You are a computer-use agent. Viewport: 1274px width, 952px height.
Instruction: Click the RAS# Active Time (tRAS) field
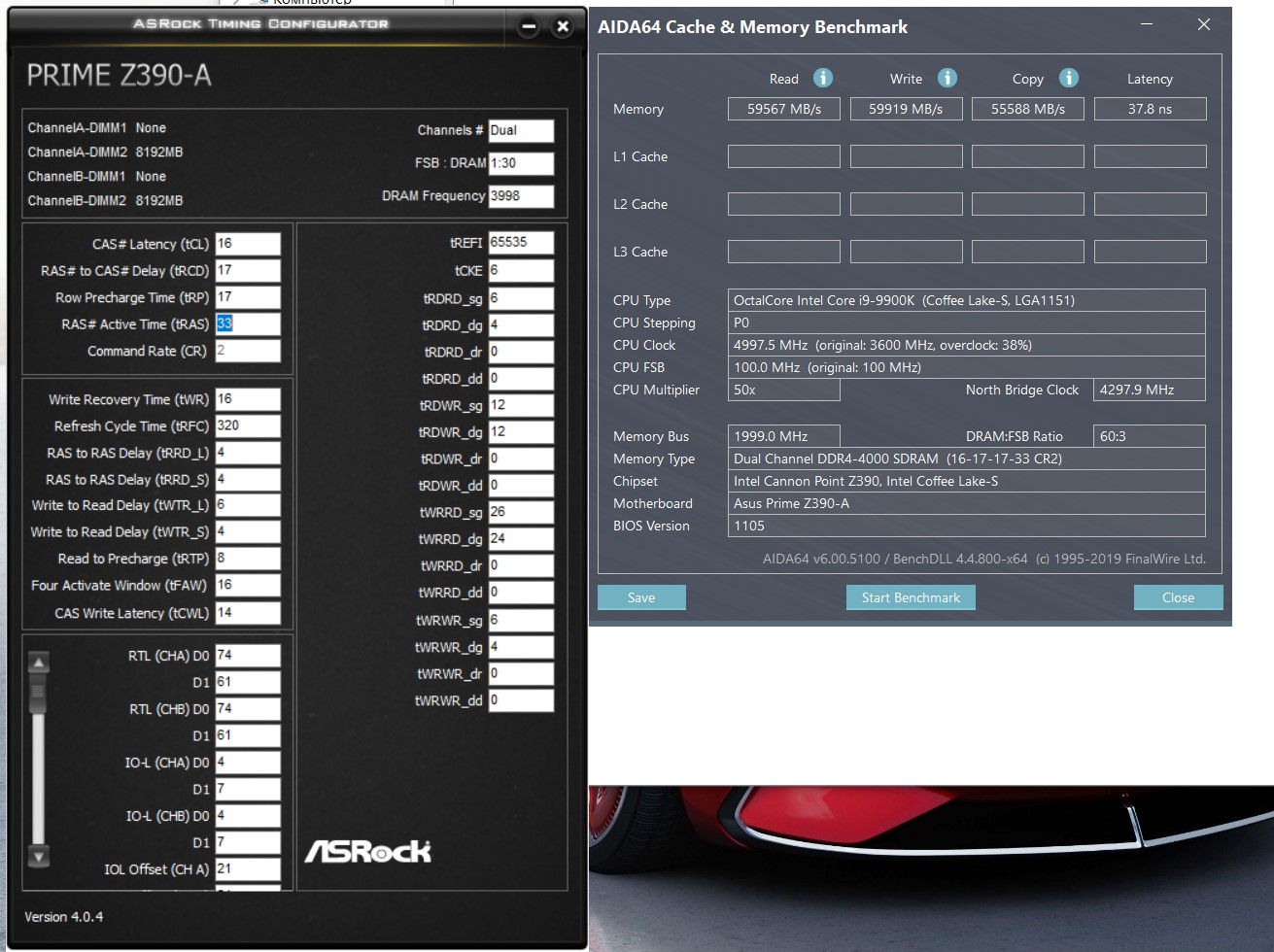coord(248,323)
